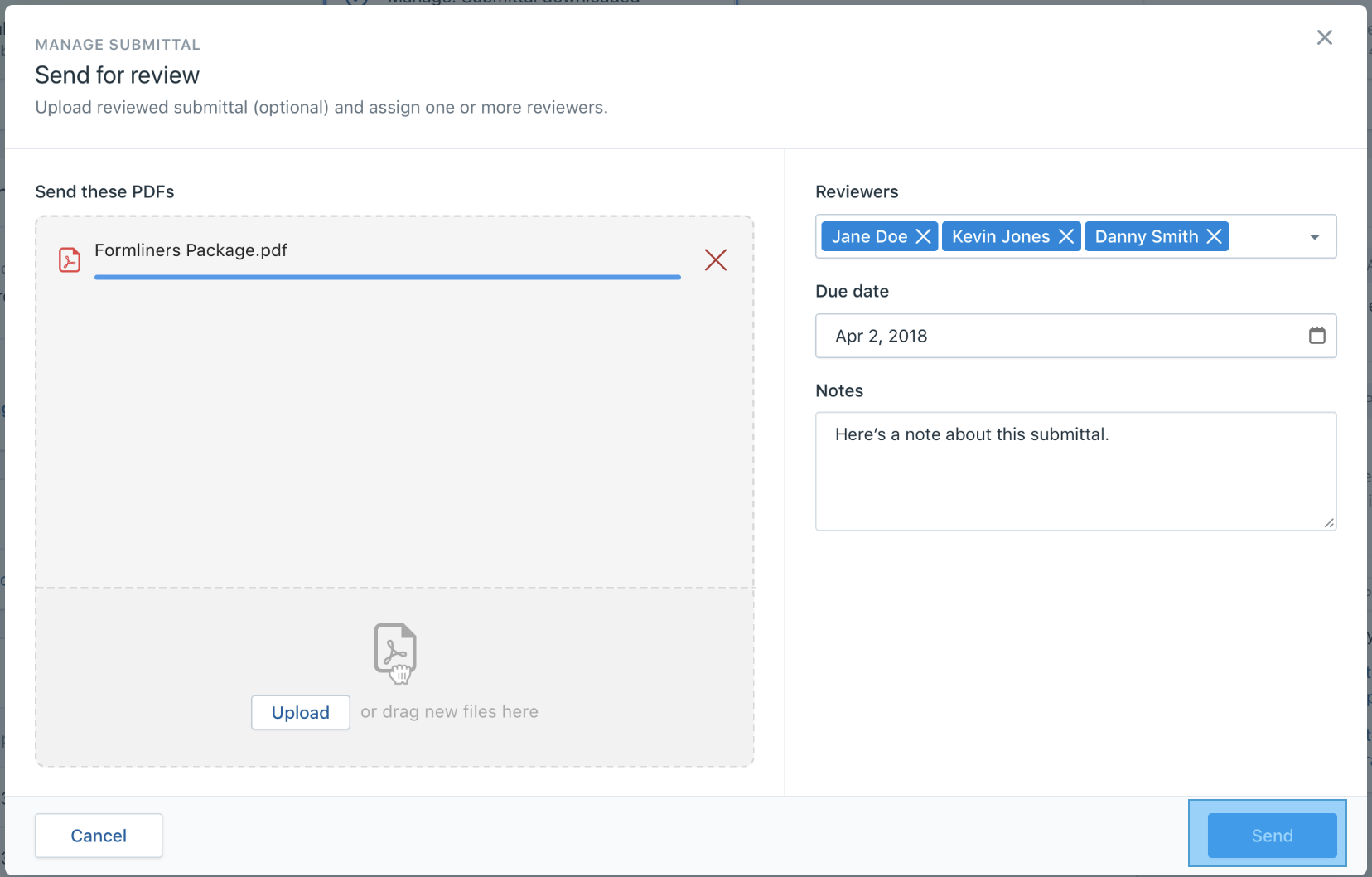Click the Upload button
Screen dimensions: 1372x877
pyautogui.click(x=300, y=712)
